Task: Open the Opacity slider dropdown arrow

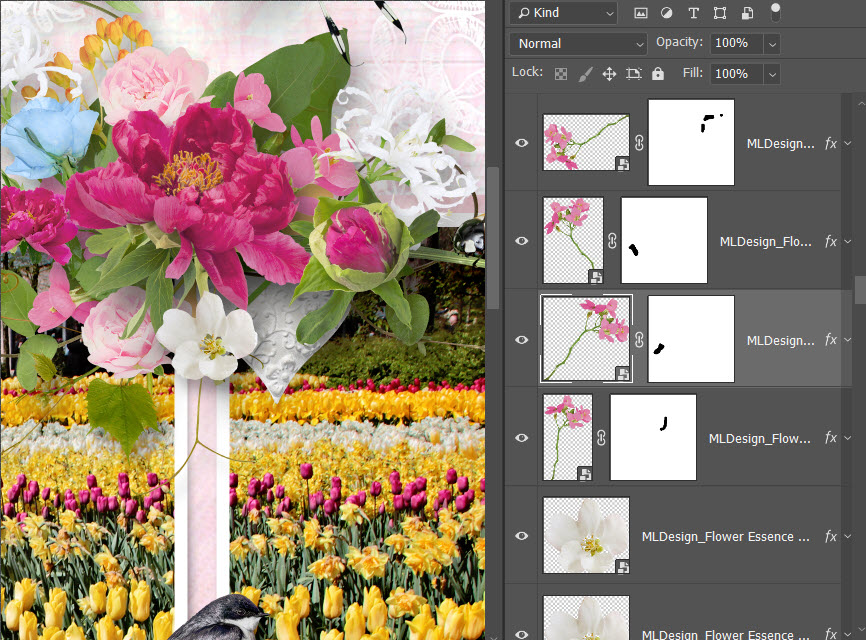Action: 772,44
